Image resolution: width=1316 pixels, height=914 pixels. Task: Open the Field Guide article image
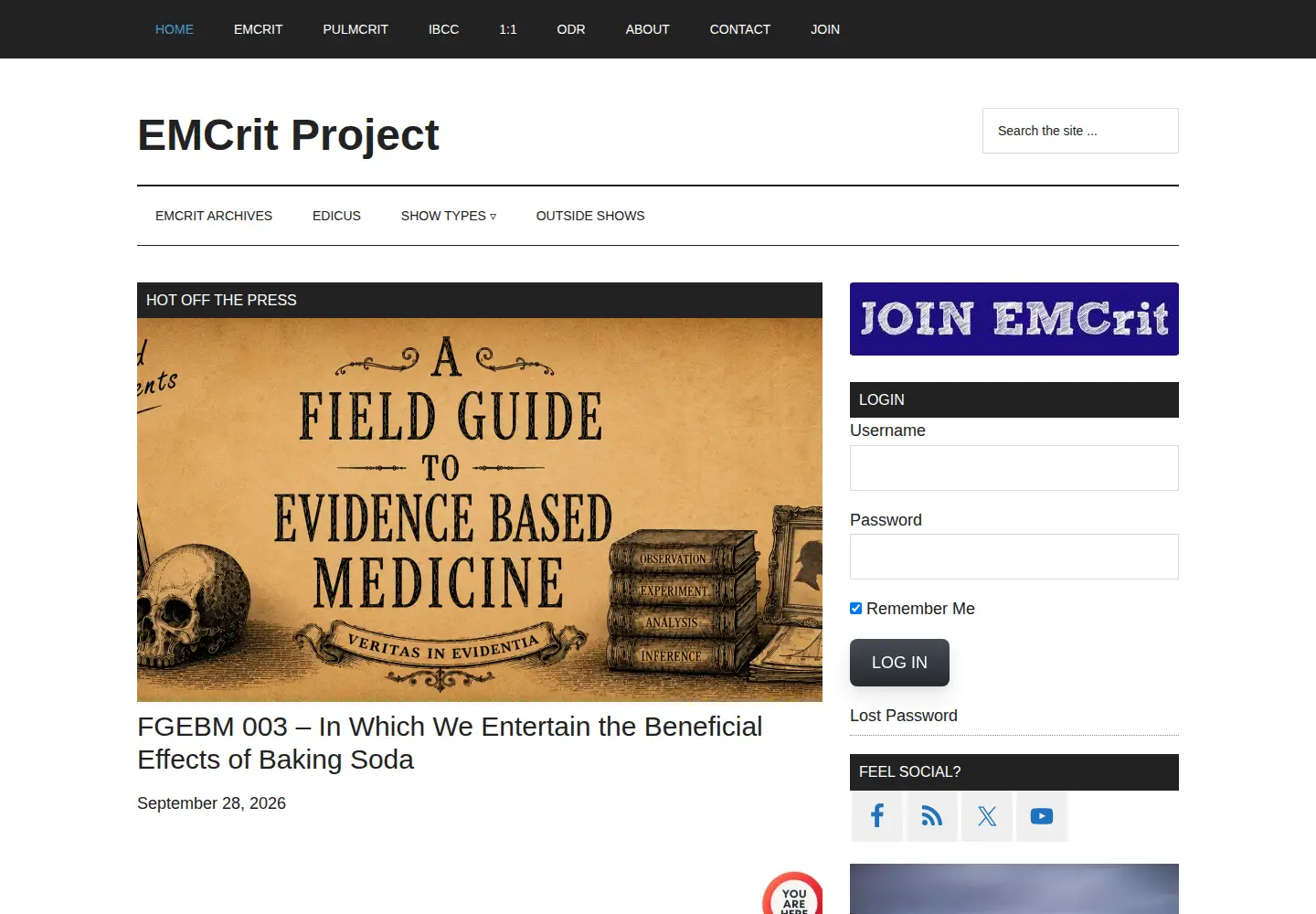(x=480, y=510)
